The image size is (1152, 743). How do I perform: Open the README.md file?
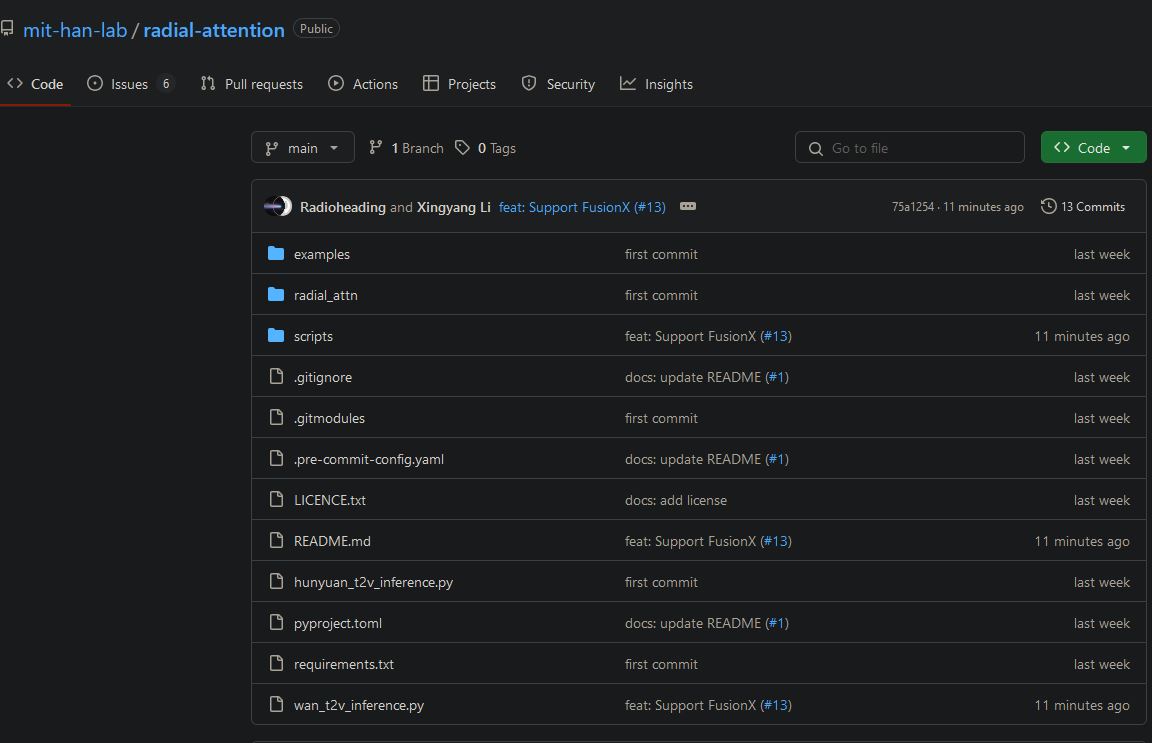[332, 542]
